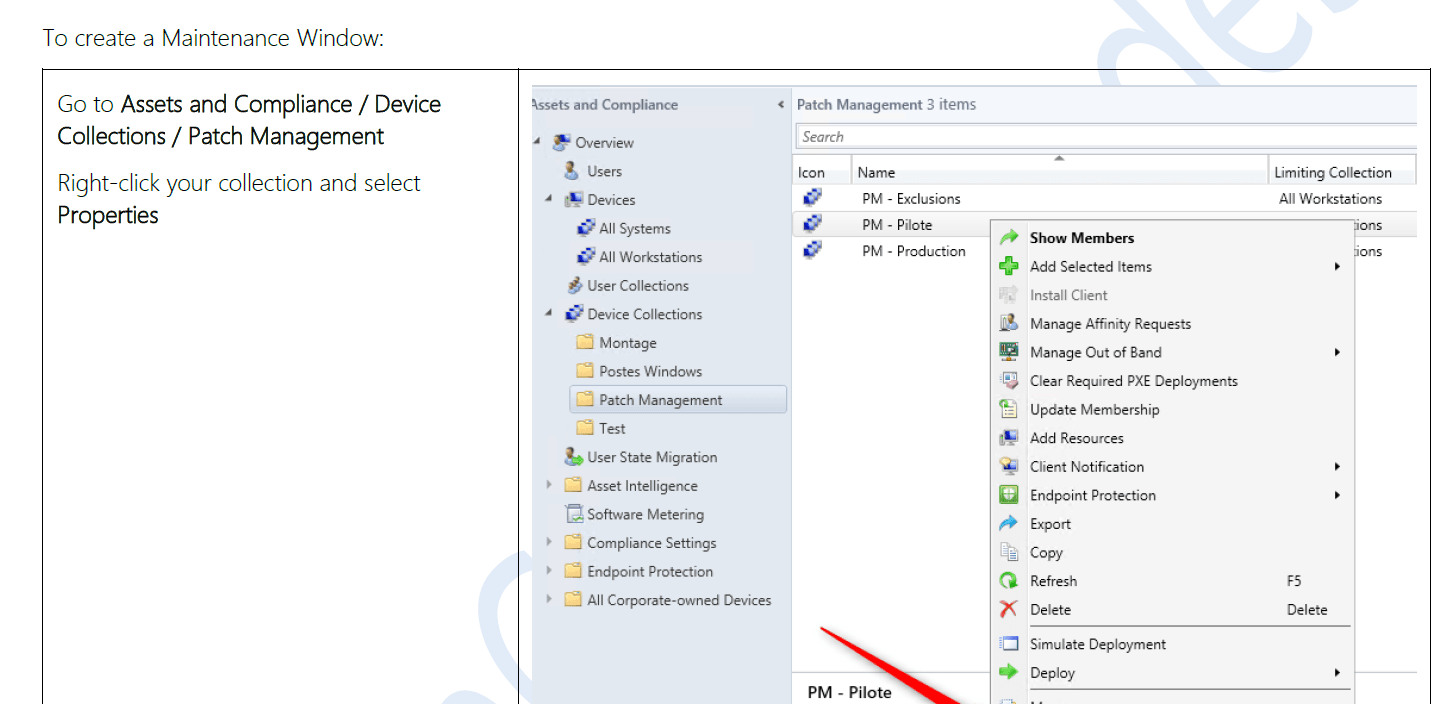1452x704 pixels.
Task: Open the Client Notification submenu arrow
Action: pos(1337,467)
